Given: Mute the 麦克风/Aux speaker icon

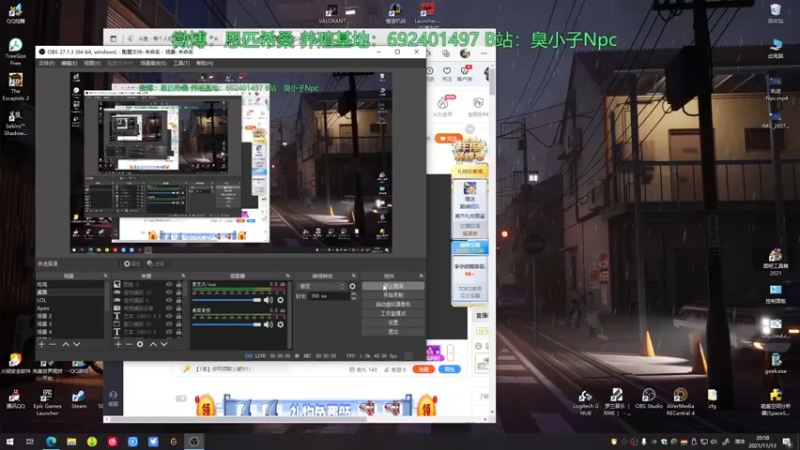Looking at the screenshot, I should pos(268,300).
